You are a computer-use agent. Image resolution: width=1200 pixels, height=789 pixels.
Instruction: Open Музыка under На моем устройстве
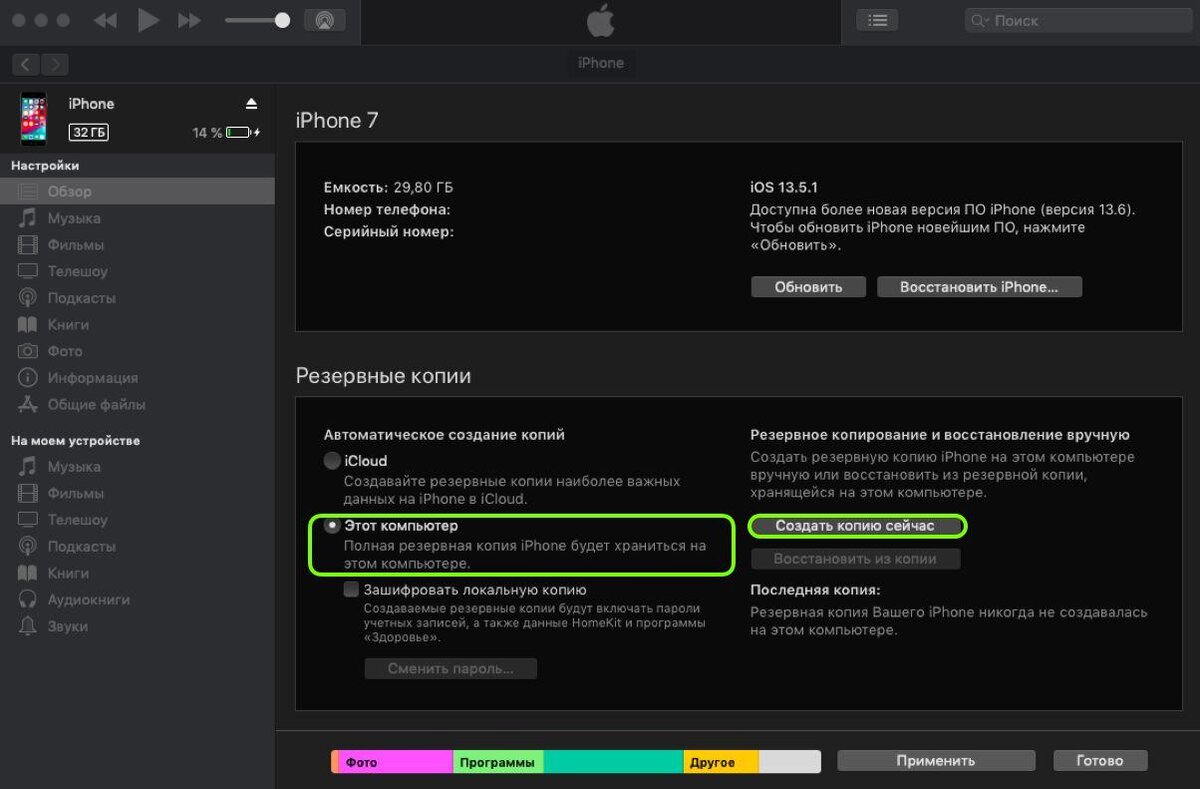click(x=137, y=467)
